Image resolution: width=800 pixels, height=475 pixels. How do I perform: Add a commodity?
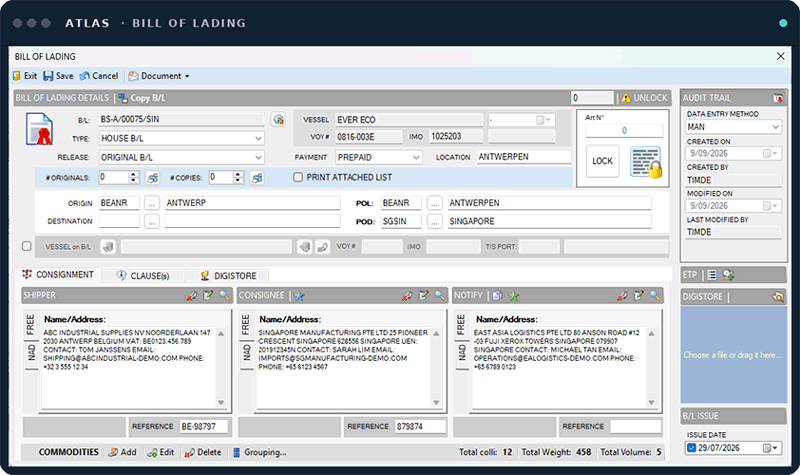coord(123,452)
